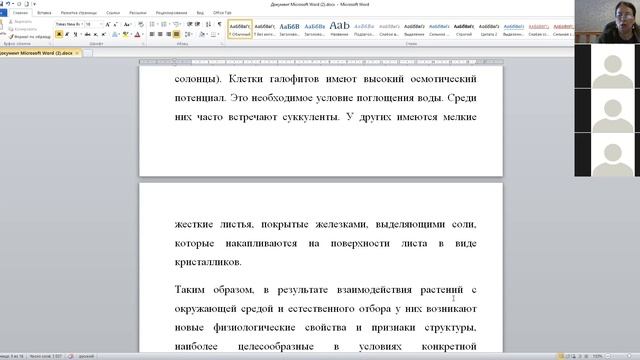Switch to the Рецензирование tab

pos(171,13)
